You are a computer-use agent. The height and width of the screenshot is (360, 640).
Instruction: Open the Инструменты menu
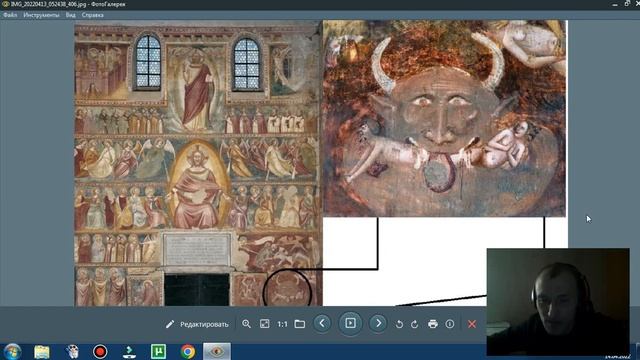tap(41, 15)
